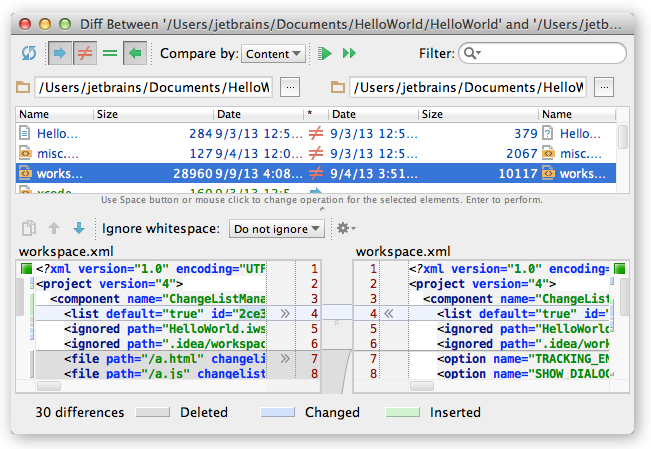Click the Changed legend color swatch
Screen dimensions: 651x449
point(278,412)
